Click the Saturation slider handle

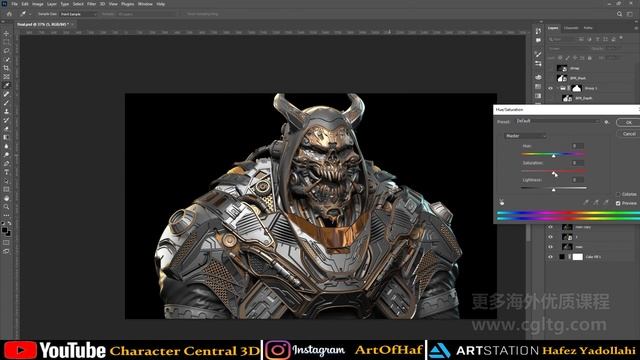click(553, 173)
